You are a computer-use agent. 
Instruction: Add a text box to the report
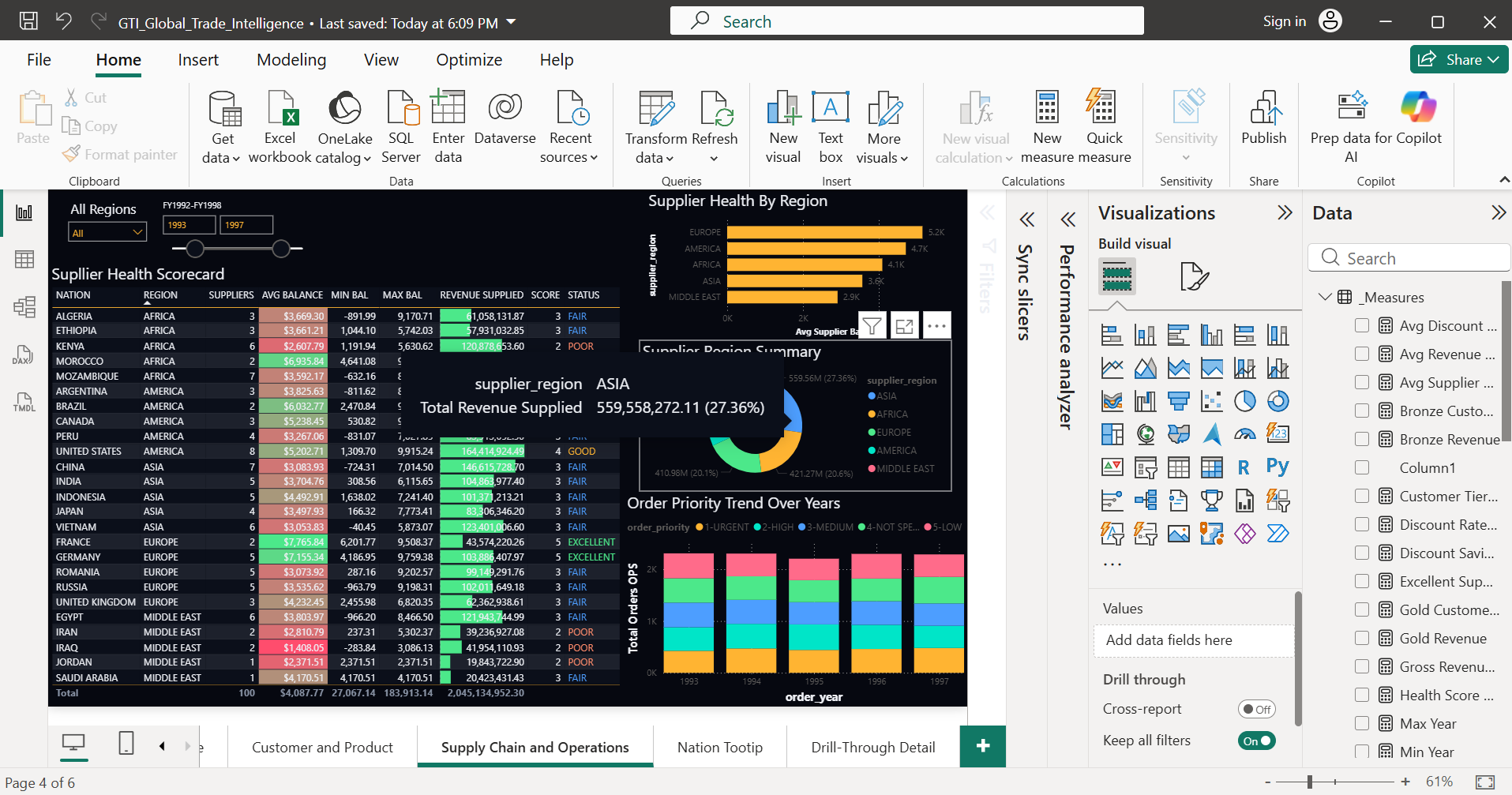coord(831,127)
